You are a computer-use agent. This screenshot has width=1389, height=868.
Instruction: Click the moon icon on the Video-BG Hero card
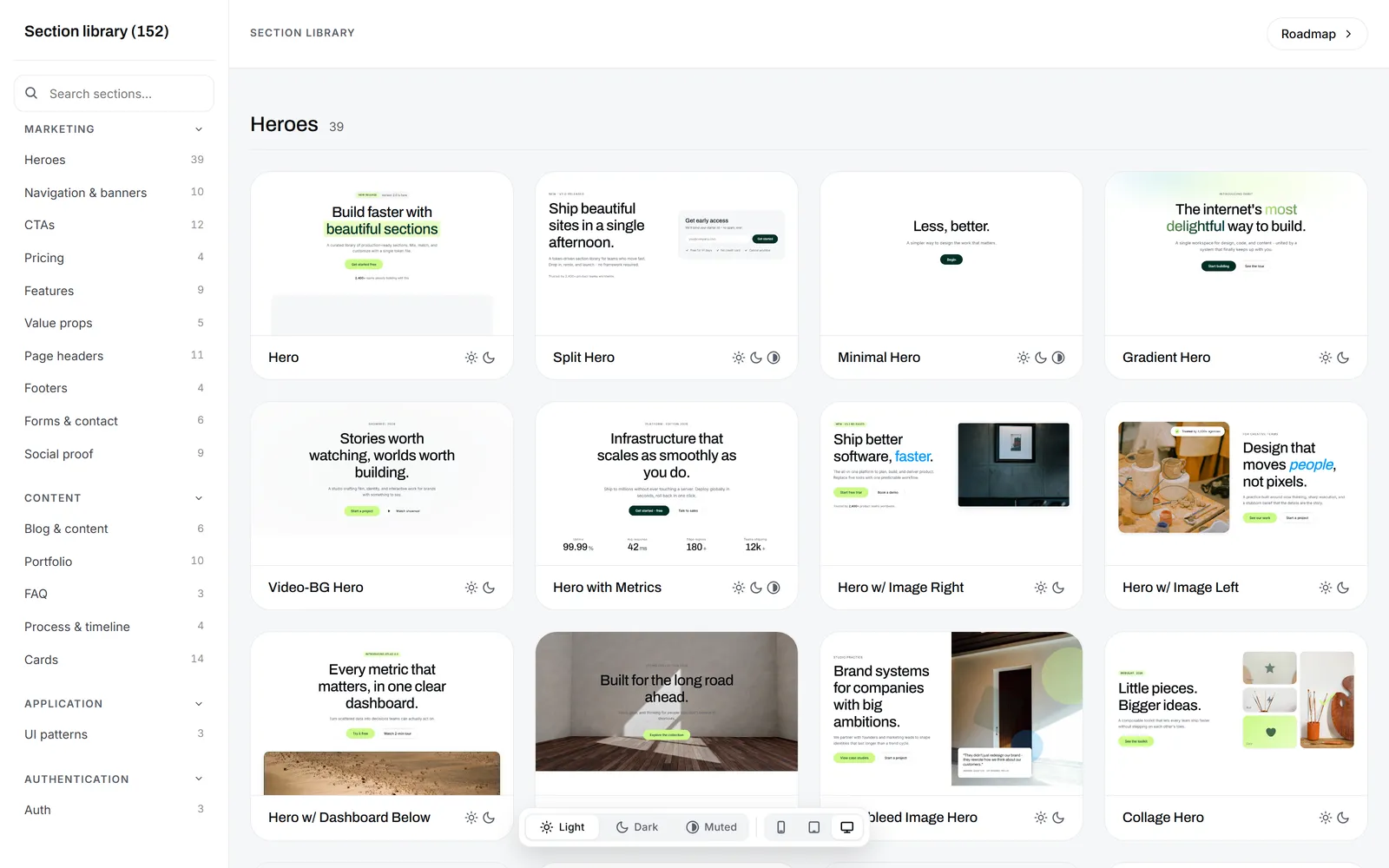[489, 588]
